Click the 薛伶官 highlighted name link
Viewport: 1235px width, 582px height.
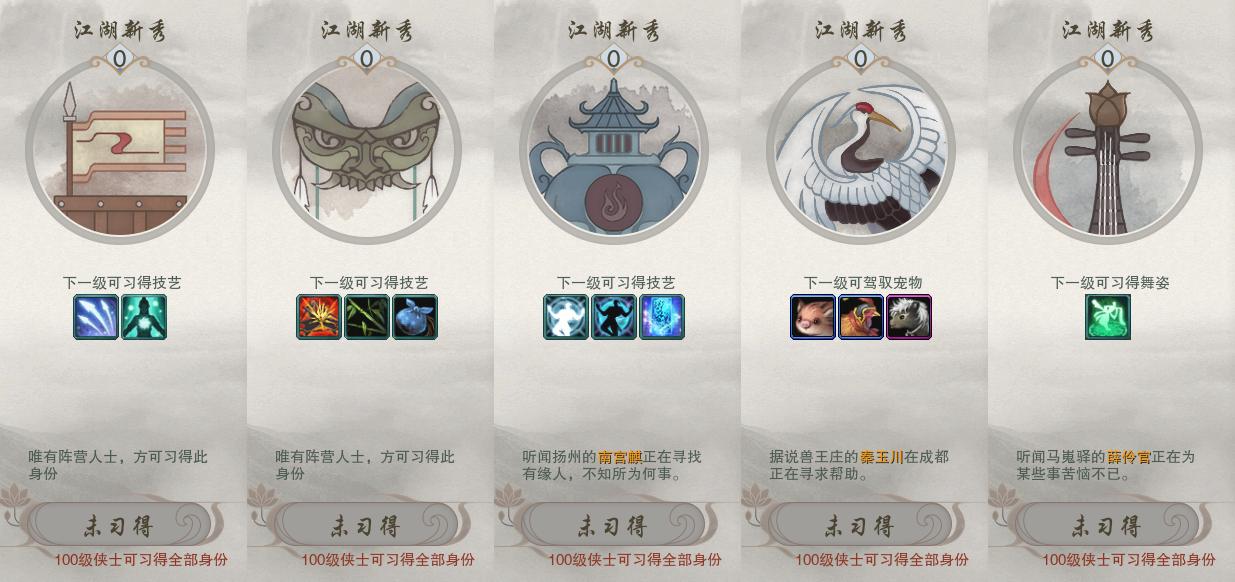(x=1129, y=457)
